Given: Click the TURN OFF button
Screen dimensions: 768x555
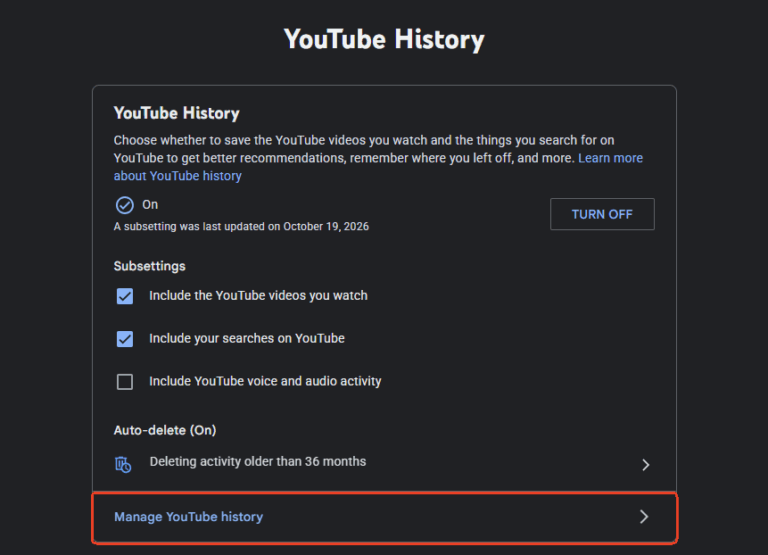Looking at the screenshot, I should point(602,214).
